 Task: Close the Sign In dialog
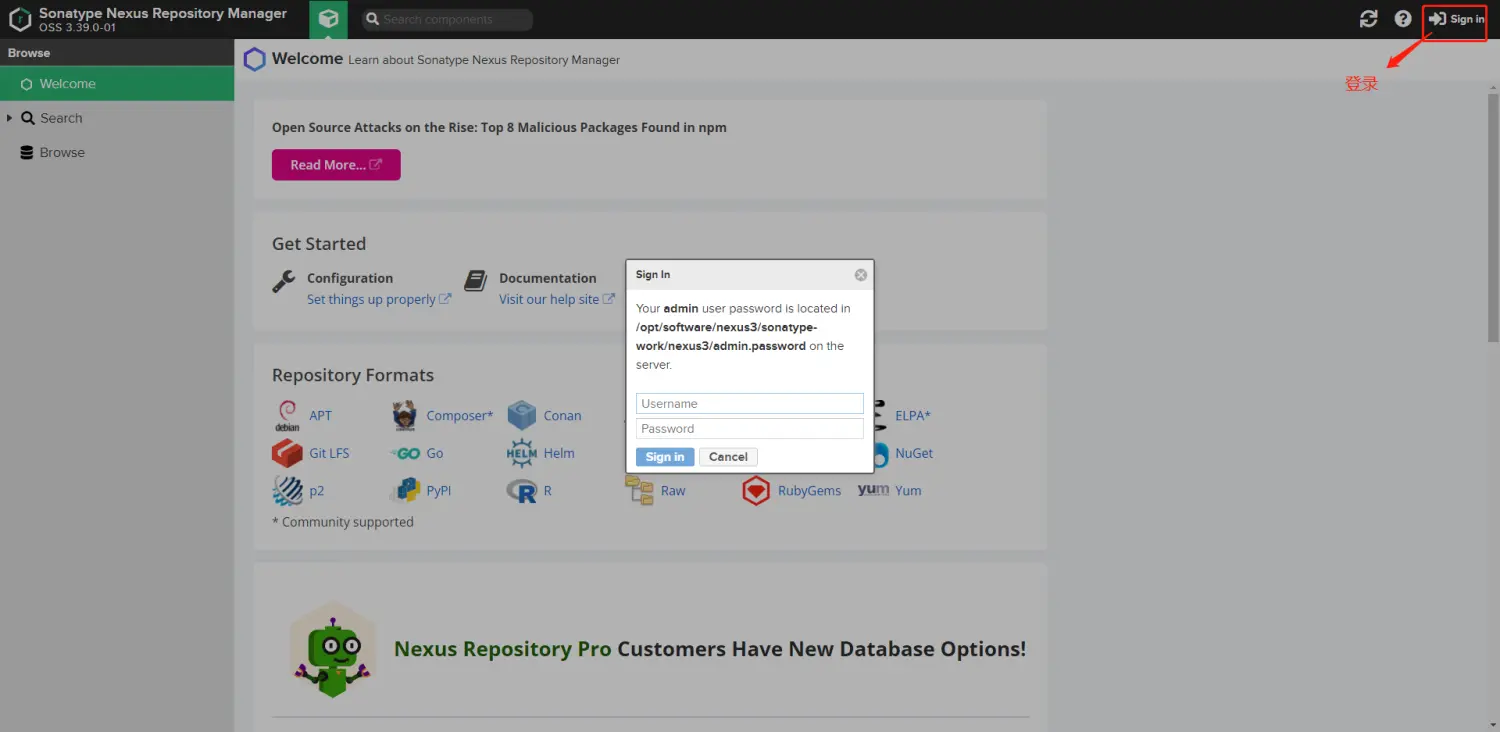click(860, 275)
